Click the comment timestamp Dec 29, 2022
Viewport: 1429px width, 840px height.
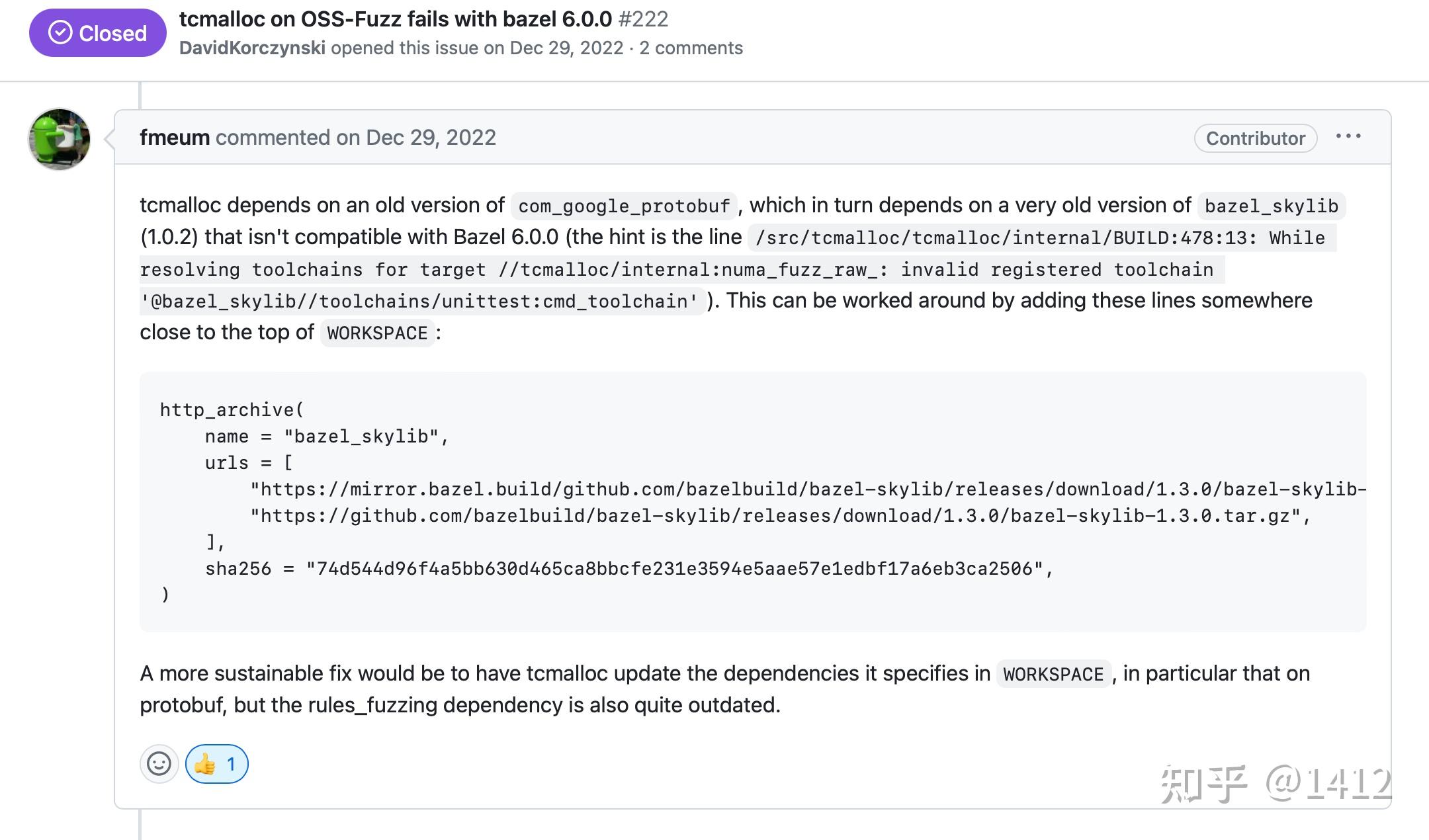[429, 138]
